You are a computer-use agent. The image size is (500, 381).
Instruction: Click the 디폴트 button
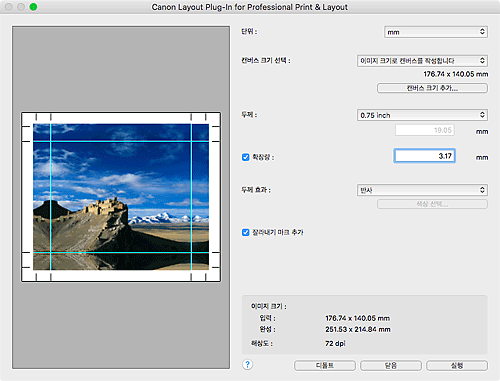click(x=325, y=366)
